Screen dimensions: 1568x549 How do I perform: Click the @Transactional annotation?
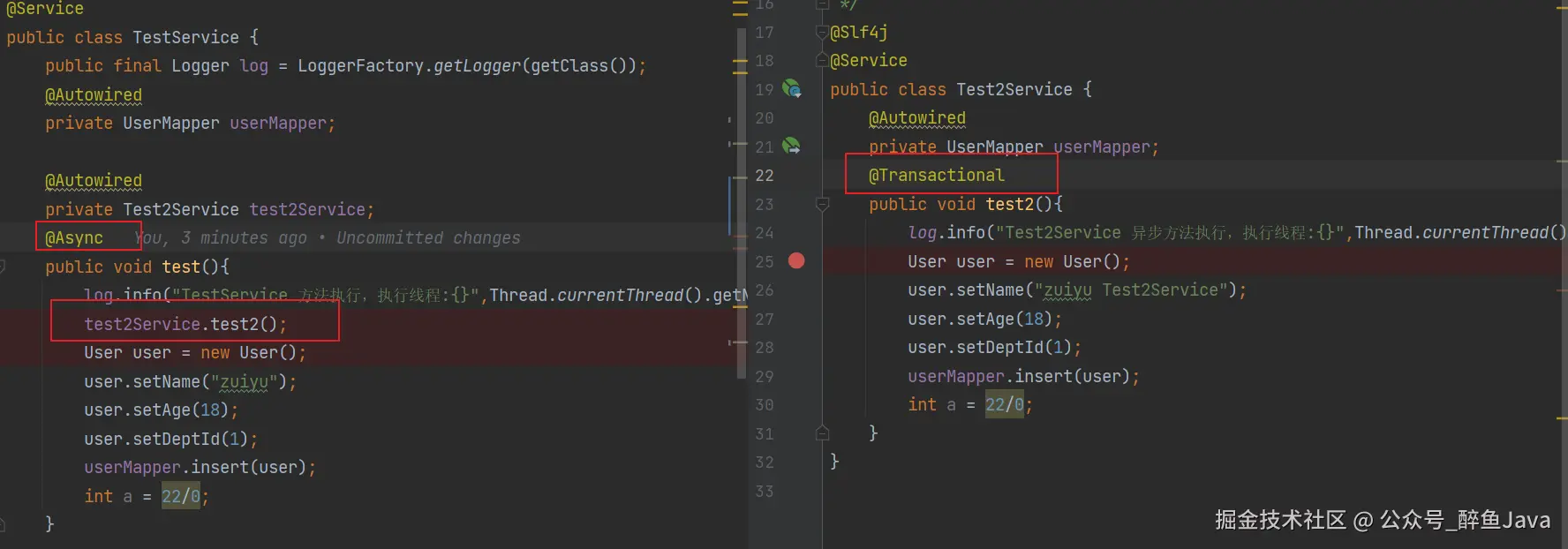937,175
